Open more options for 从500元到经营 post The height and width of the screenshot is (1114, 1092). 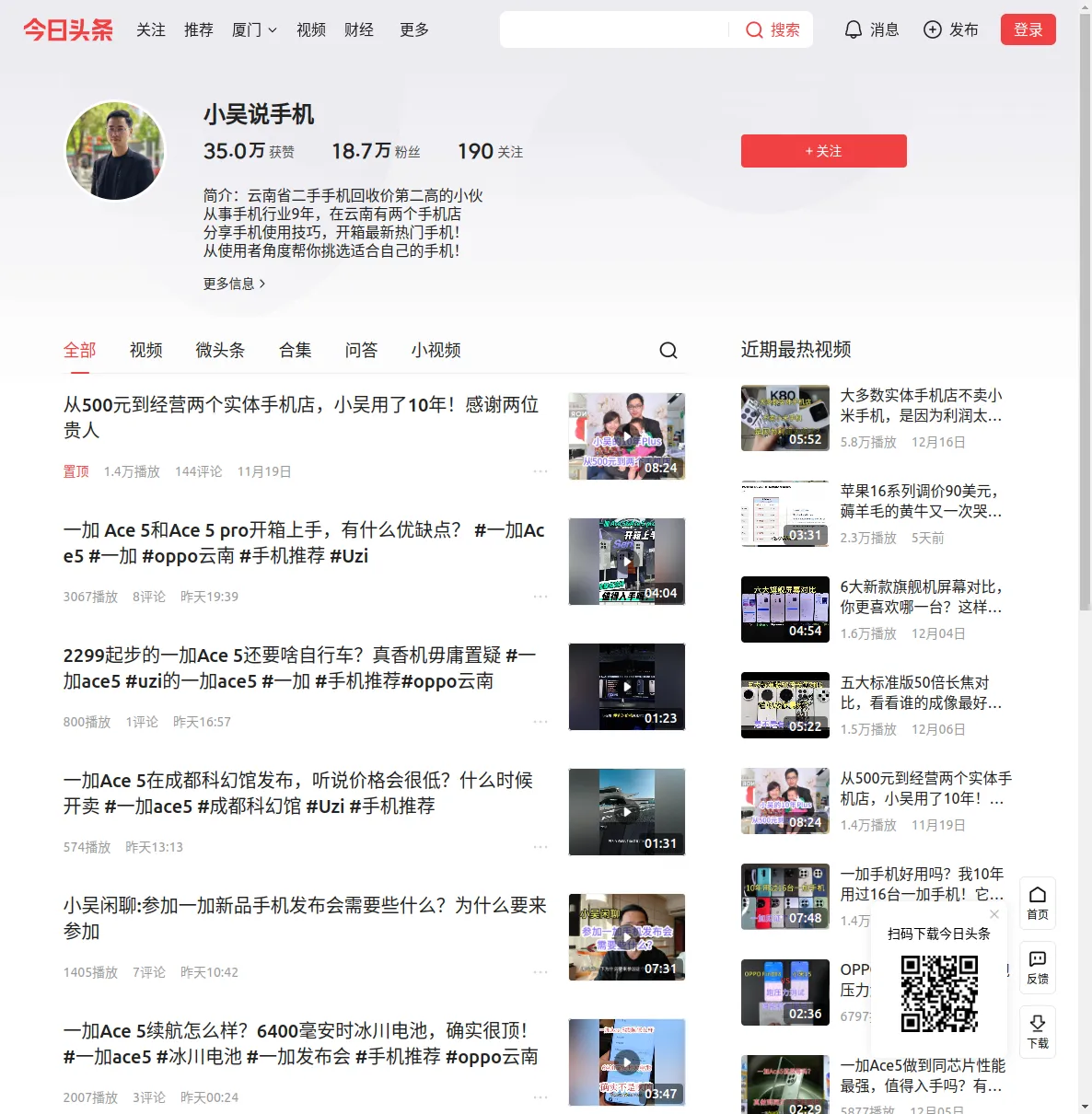coord(540,471)
